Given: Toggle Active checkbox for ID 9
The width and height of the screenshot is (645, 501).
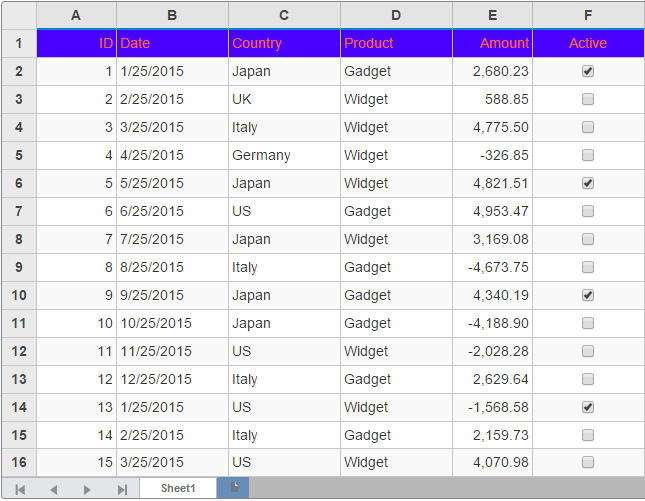Looking at the screenshot, I should coord(588,296).
